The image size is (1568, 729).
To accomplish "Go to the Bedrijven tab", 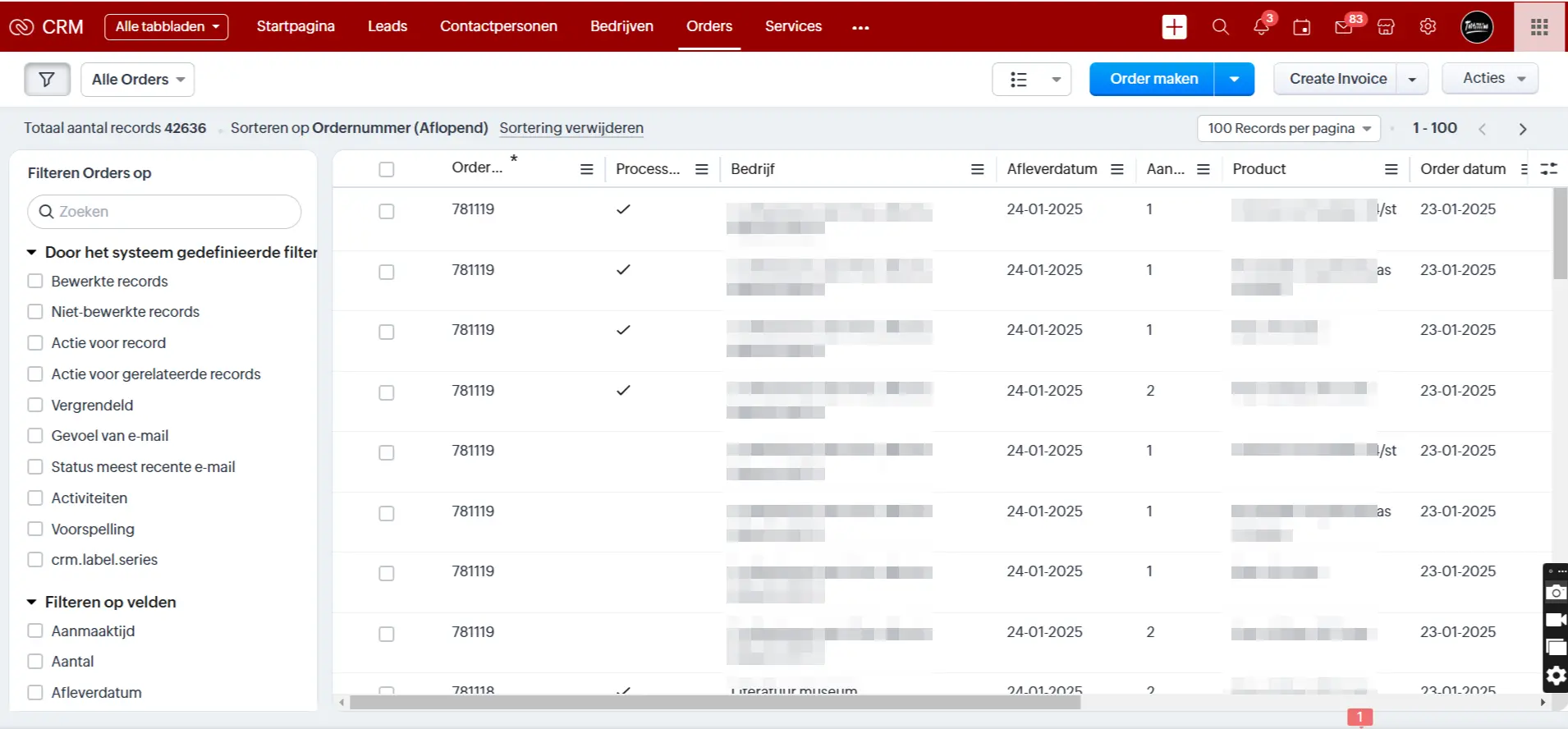I will 622,26.
